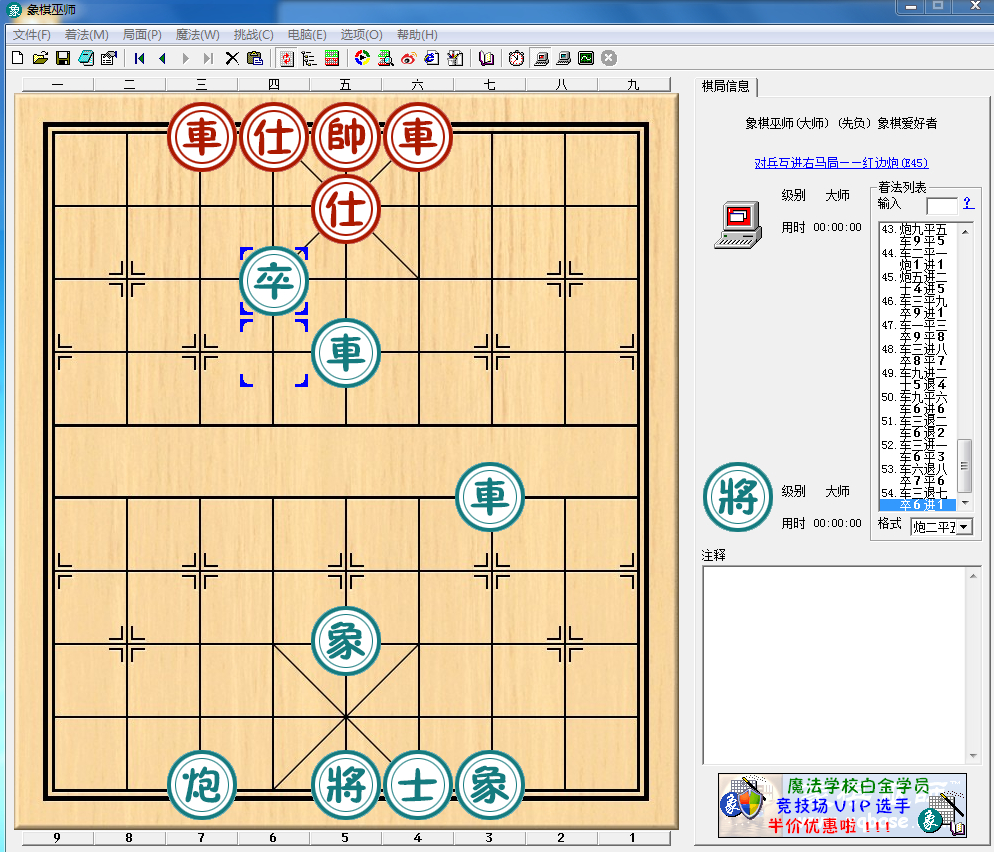Open the 文件(F) menu

point(31,35)
